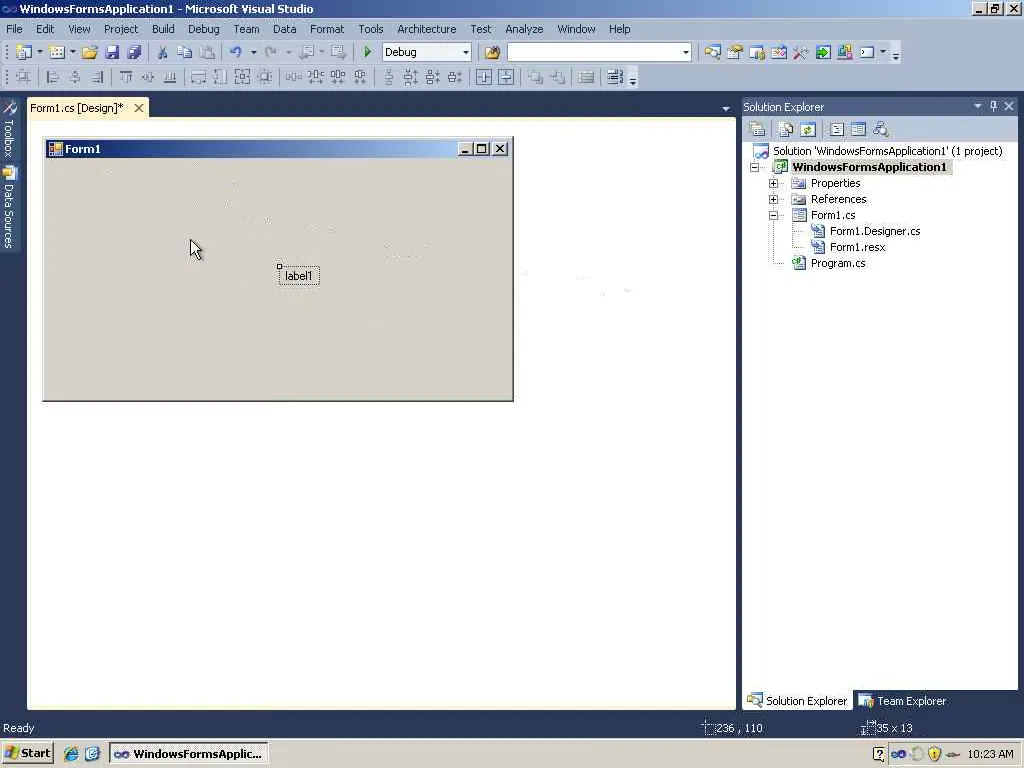Open the Build menu
Screen dimensions: 1024x768
pos(163,29)
